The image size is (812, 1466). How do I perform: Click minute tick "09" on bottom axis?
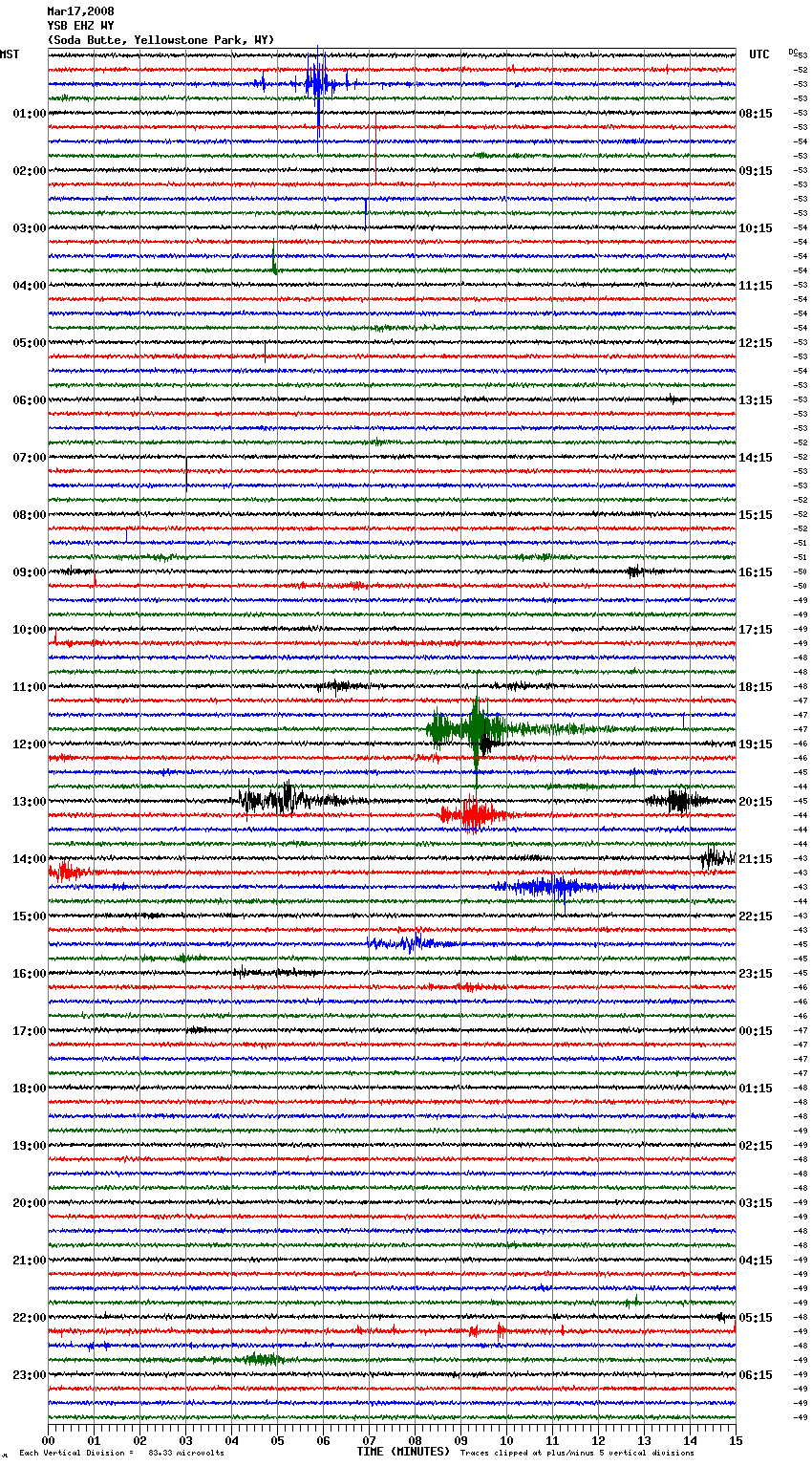[460, 1440]
